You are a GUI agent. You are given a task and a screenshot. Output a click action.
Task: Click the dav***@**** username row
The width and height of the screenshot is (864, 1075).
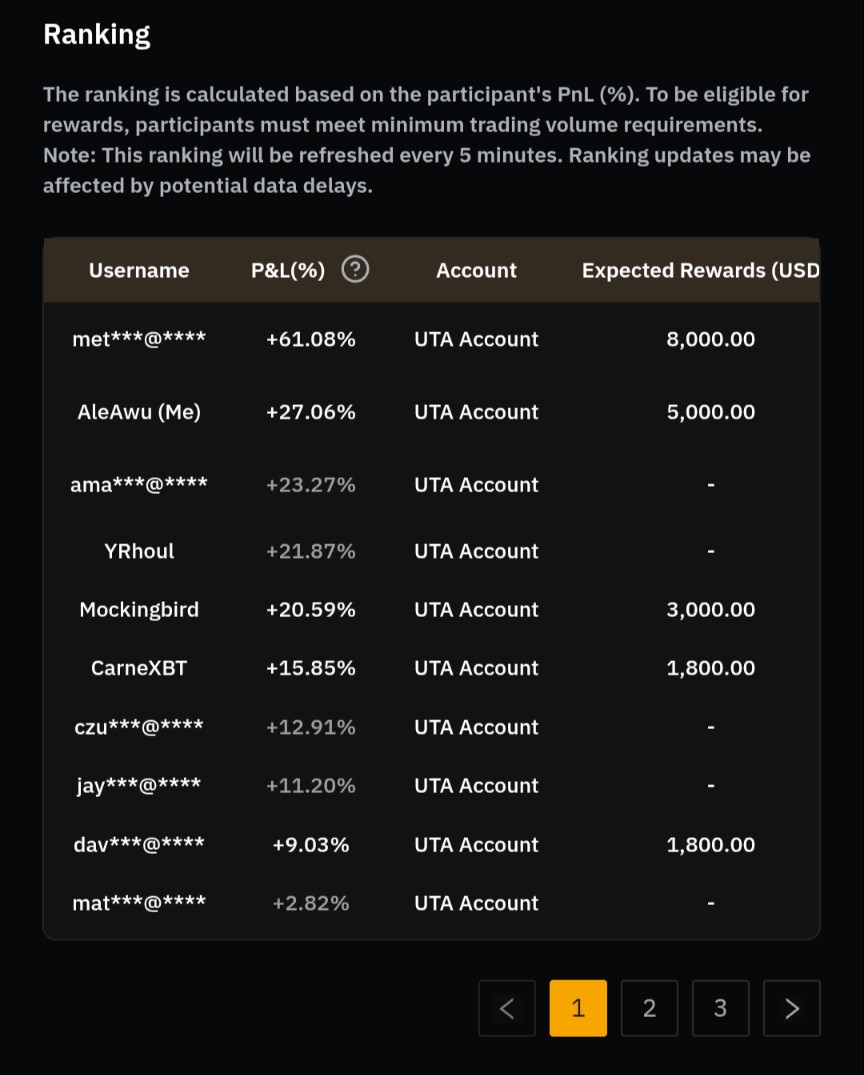(139, 845)
